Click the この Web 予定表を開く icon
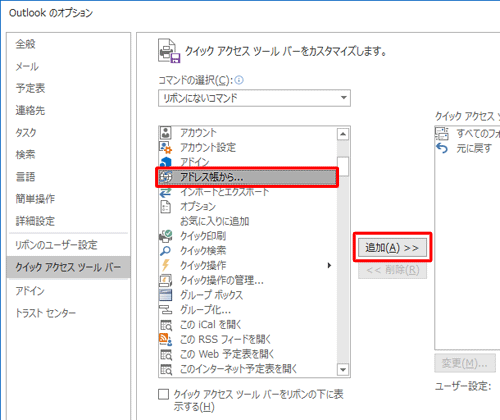The width and height of the screenshot is (500, 420). [166, 354]
